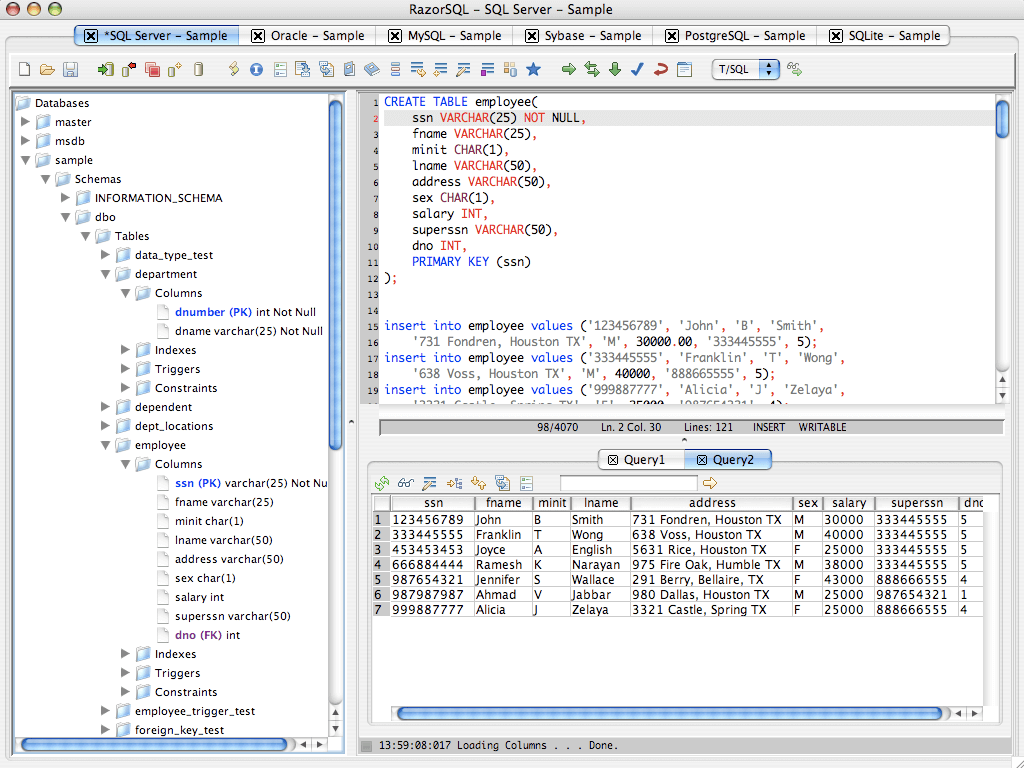Click the salary column header
1024x768 pixels.
(x=848, y=503)
